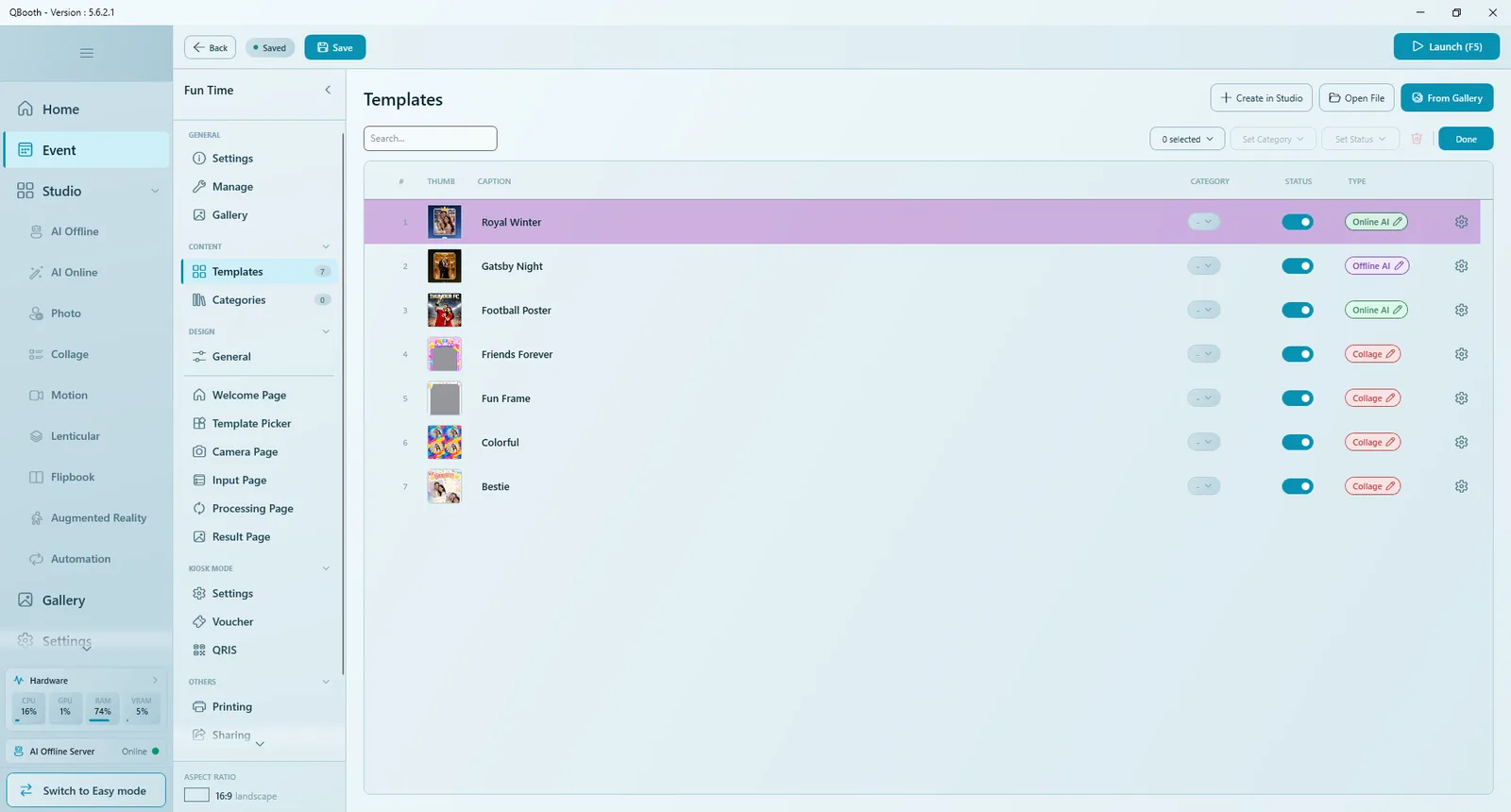This screenshot has width=1511, height=812.
Task: Click the aspect ratio 16:9 icon
Action: pyautogui.click(x=196, y=795)
